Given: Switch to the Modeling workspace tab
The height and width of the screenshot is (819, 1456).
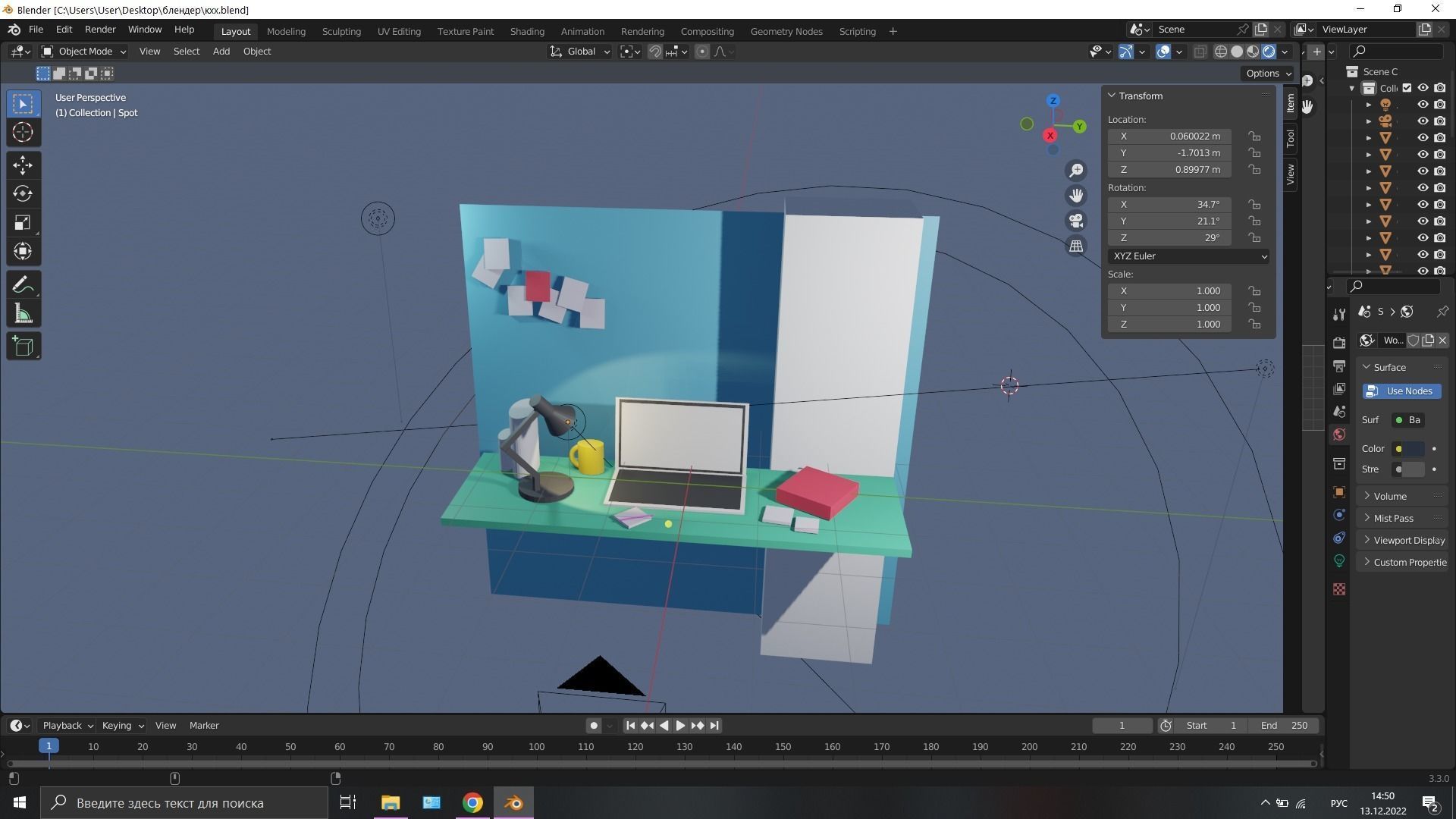Looking at the screenshot, I should click(x=286, y=31).
